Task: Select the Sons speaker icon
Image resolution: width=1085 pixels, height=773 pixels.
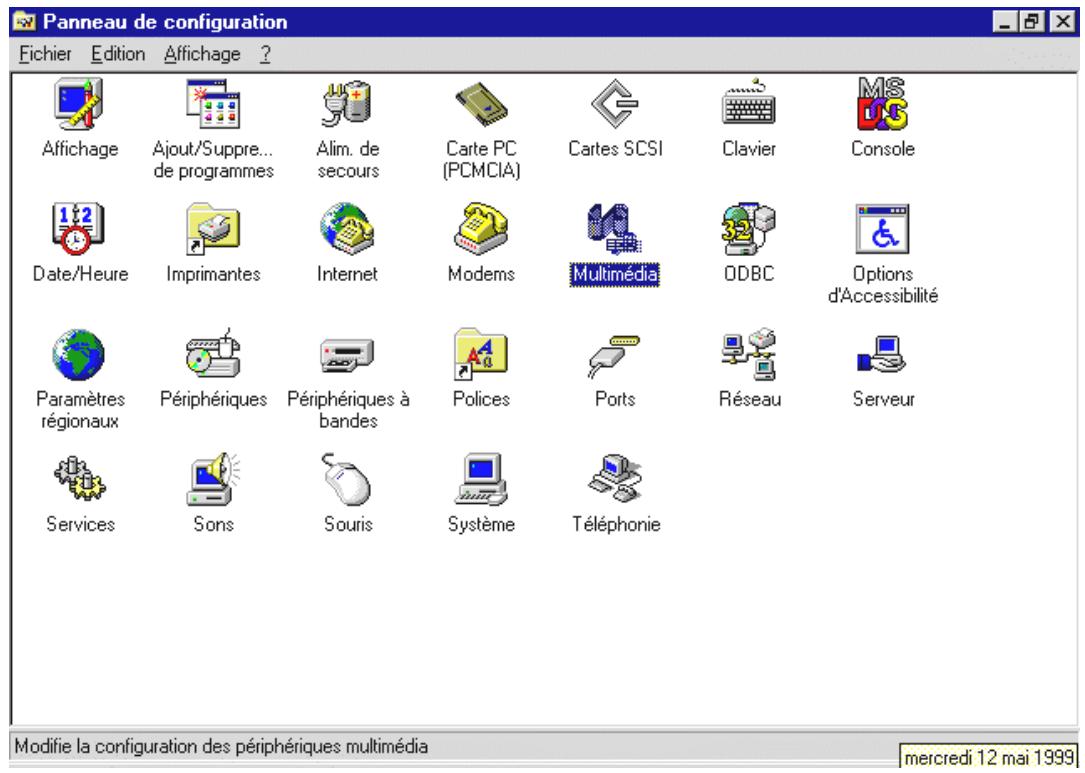Action: tap(213, 479)
